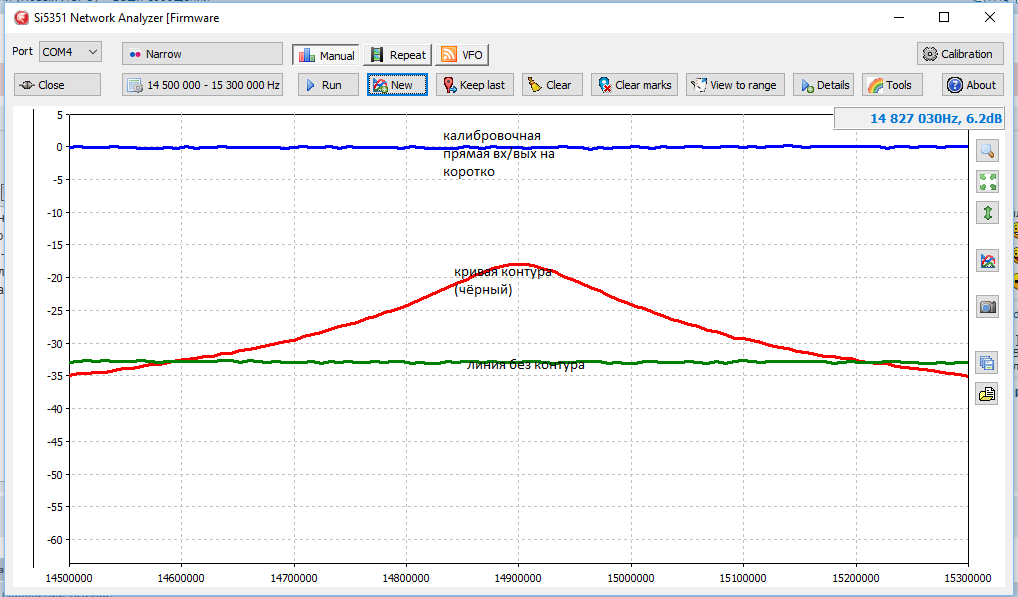Switch to VFO mode
Image resolution: width=1018 pixels, height=597 pixels.
pyautogui.click(x=462, y=55)
